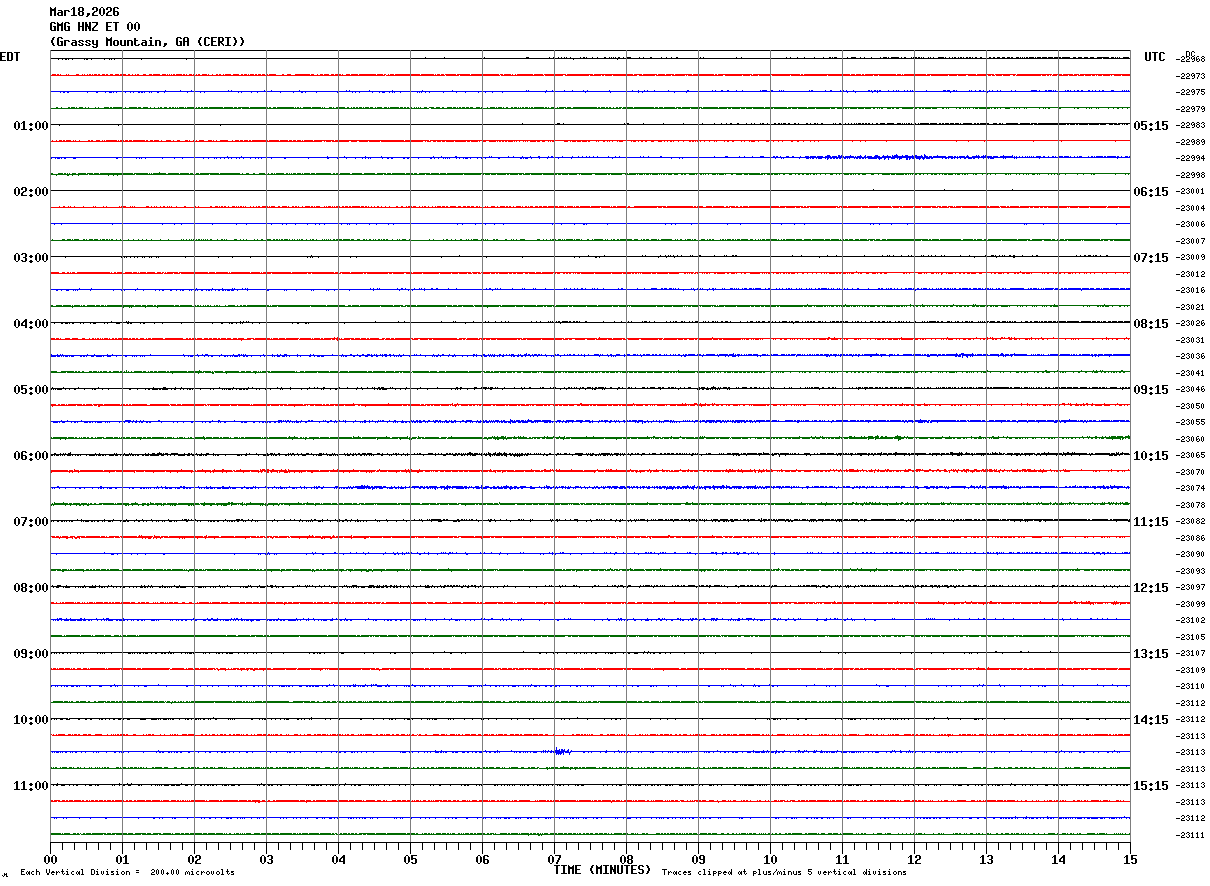
Task: Click the 12:15 UTC time label
Action: tap(1151, 588)
